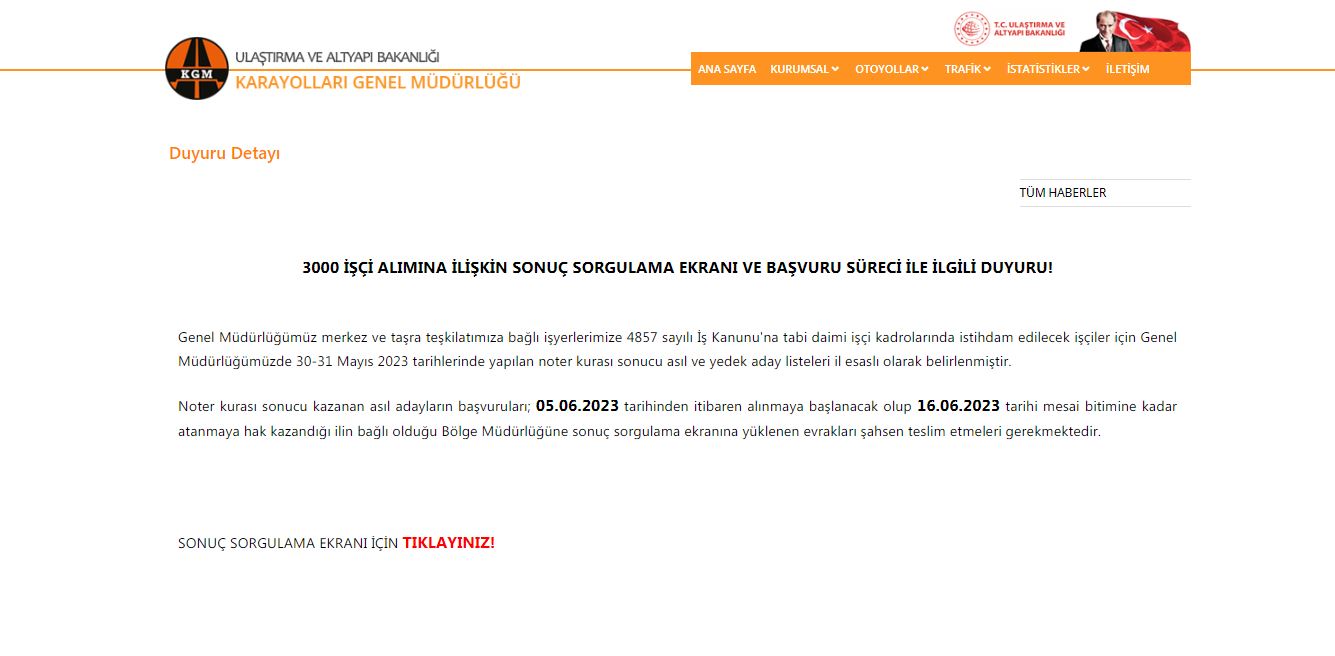Click the chevron next to OTOYOLLAR
1335x656 pixels.
tap(923, 69)
